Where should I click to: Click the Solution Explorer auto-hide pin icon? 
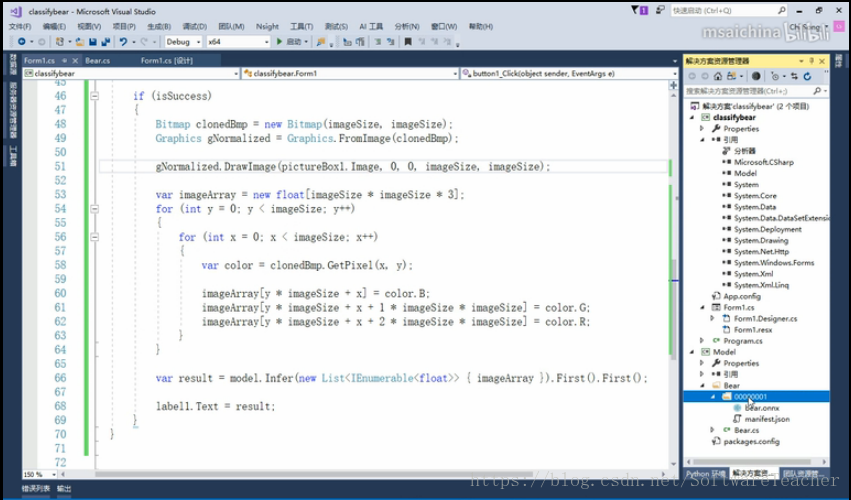tap(811, 61)
